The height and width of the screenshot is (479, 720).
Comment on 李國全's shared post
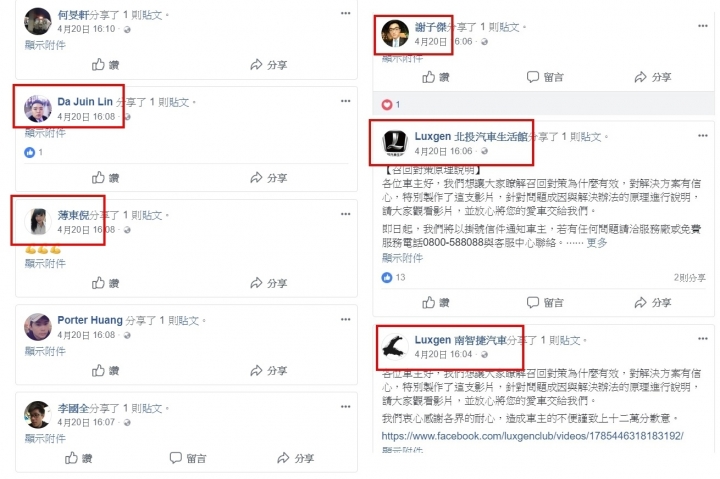coord(188,458)
